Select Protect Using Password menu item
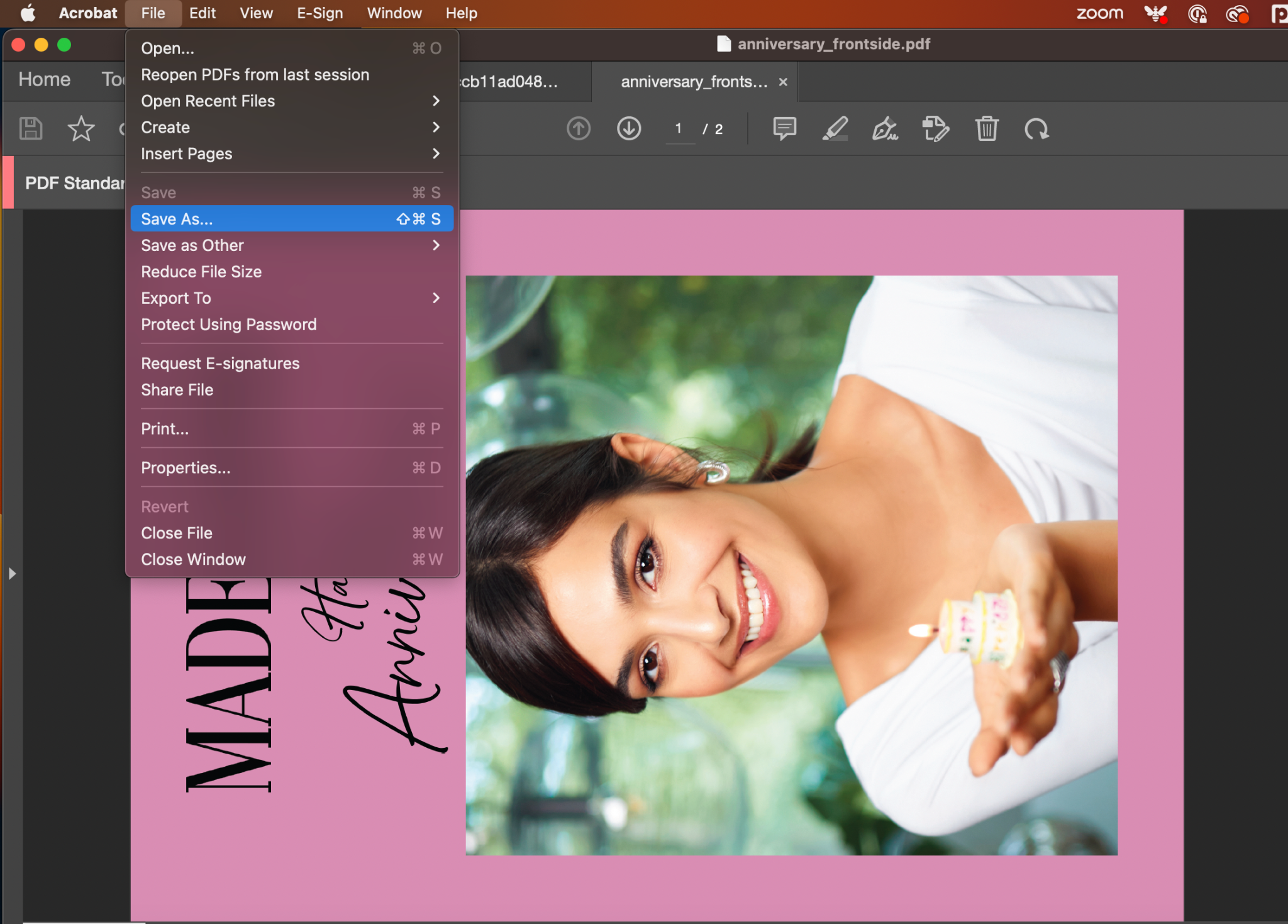This screenshot has width=1288, height=924. (x=229, y=325)
